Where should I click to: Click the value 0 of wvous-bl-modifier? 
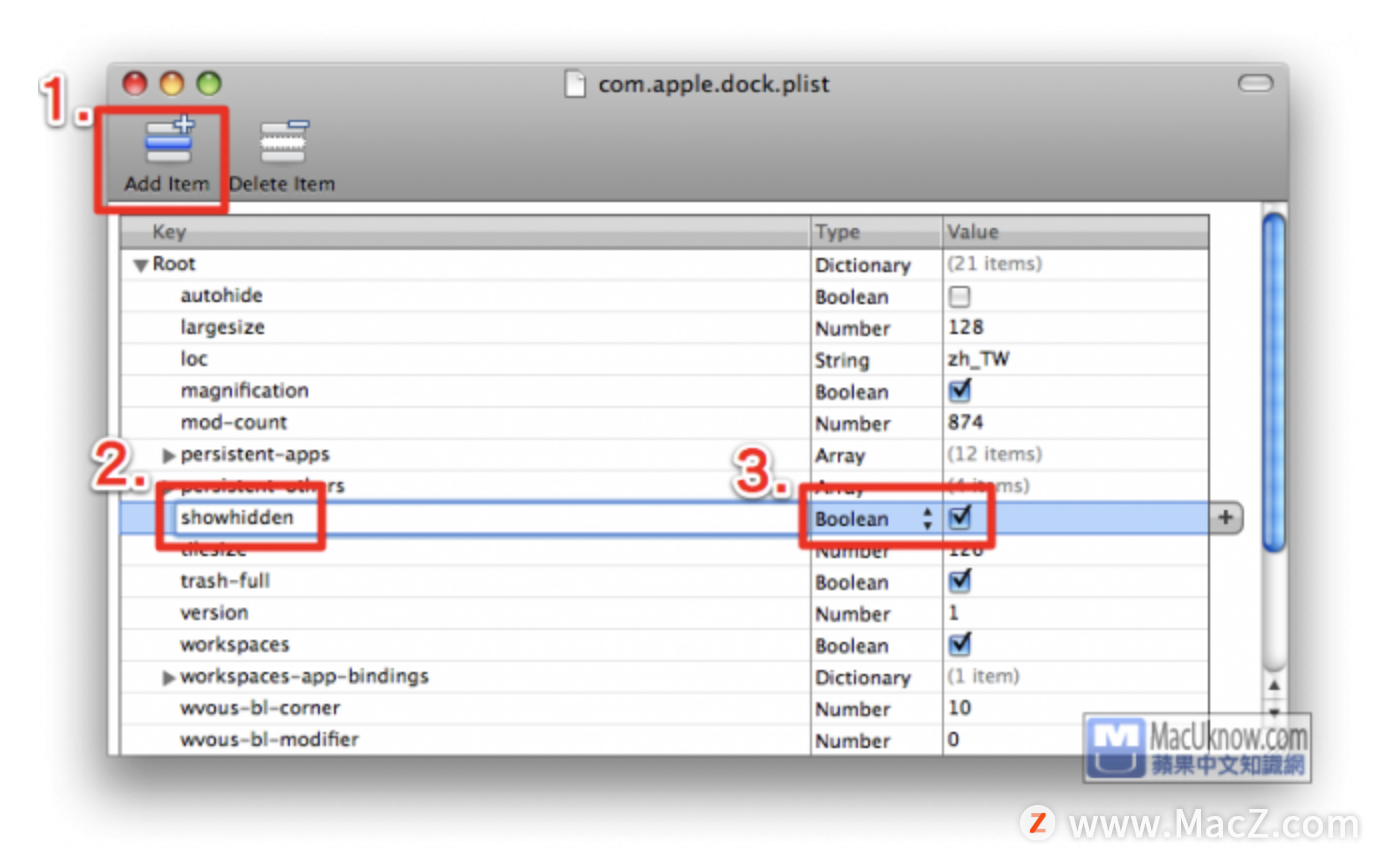(954, 740)
